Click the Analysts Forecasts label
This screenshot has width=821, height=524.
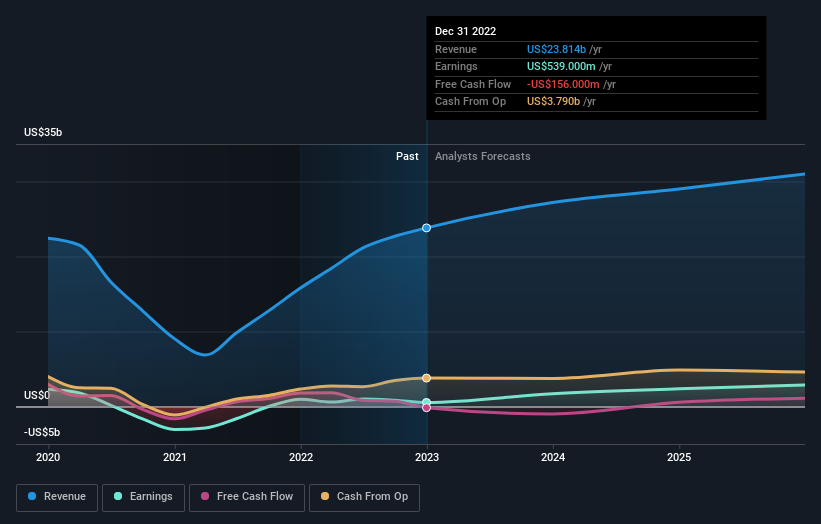pyautogui.click(x=483, y=156)
